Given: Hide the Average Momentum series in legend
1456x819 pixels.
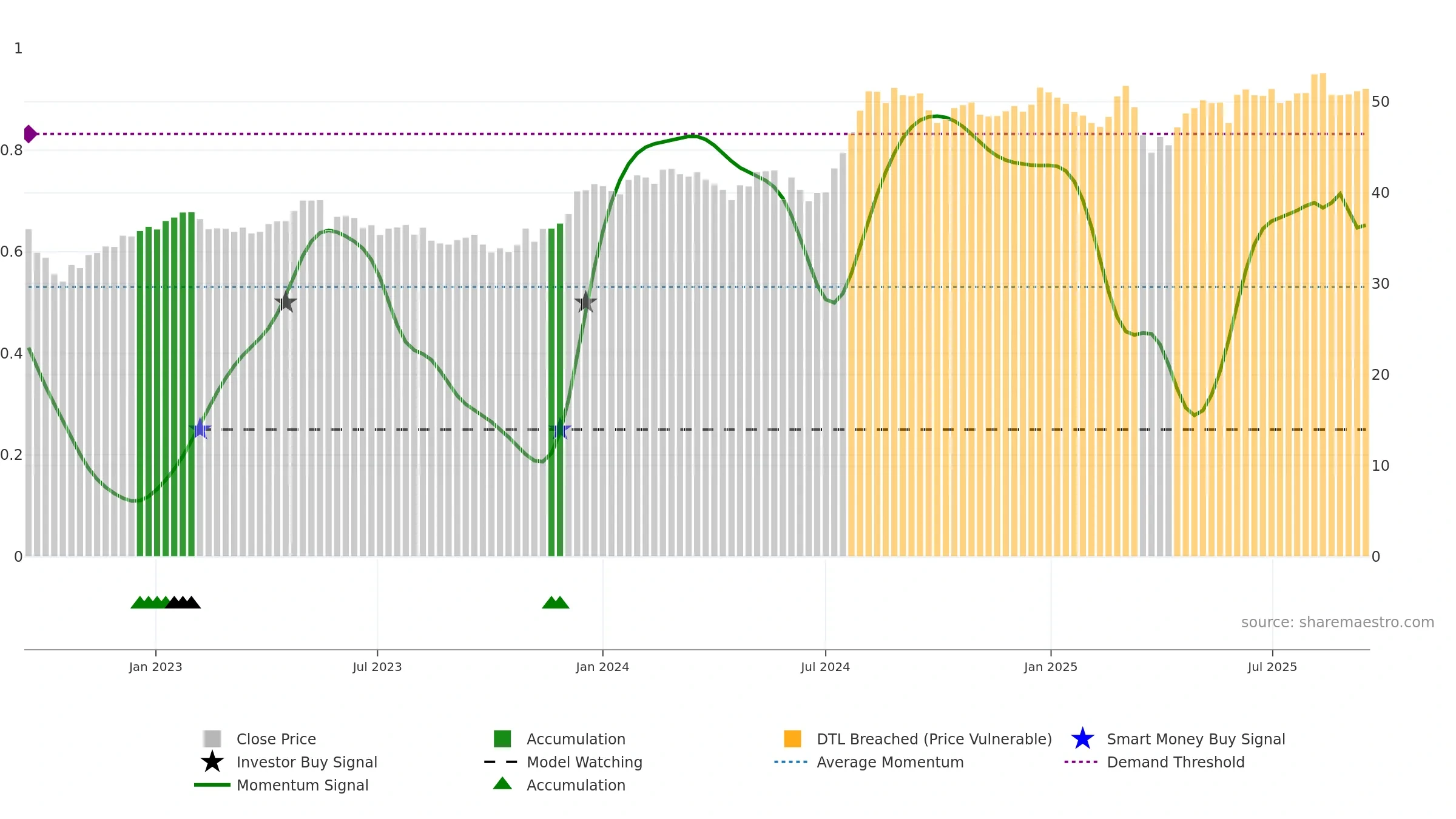Looking at the screenshot, I should 889,762.
